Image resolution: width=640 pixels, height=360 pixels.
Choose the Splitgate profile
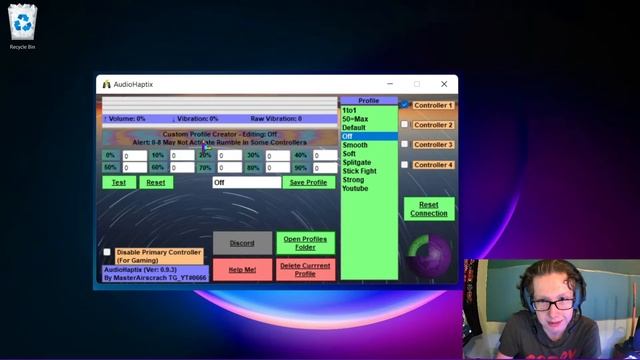(369, 162)
